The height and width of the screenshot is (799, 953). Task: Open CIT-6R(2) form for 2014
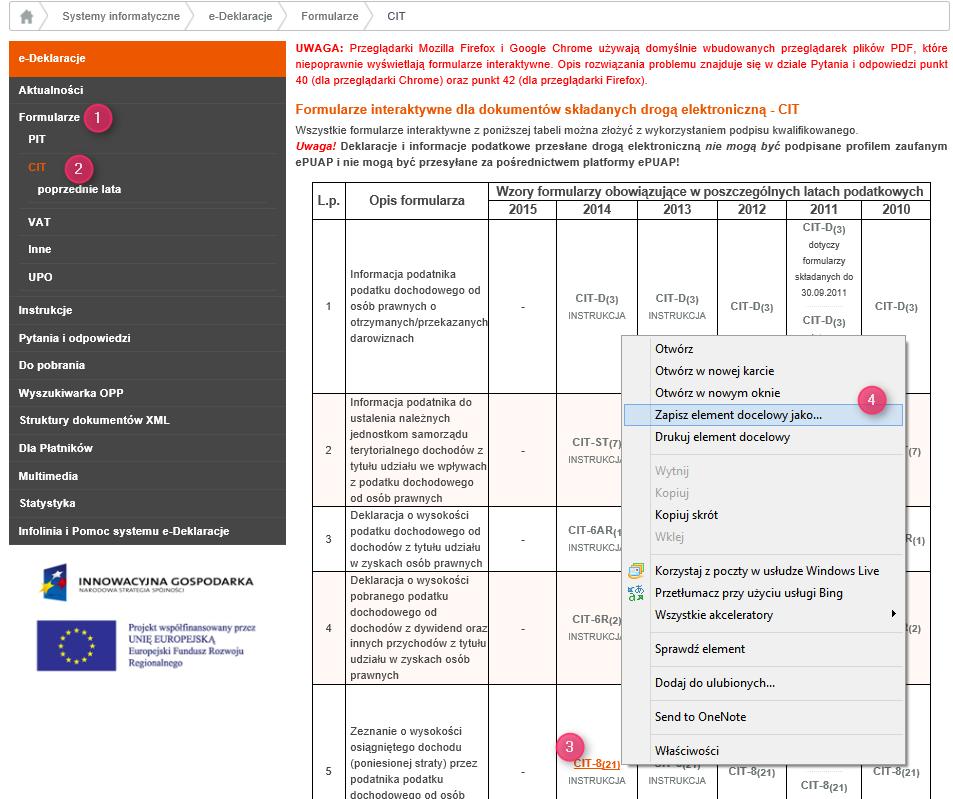tap(597, 620)
